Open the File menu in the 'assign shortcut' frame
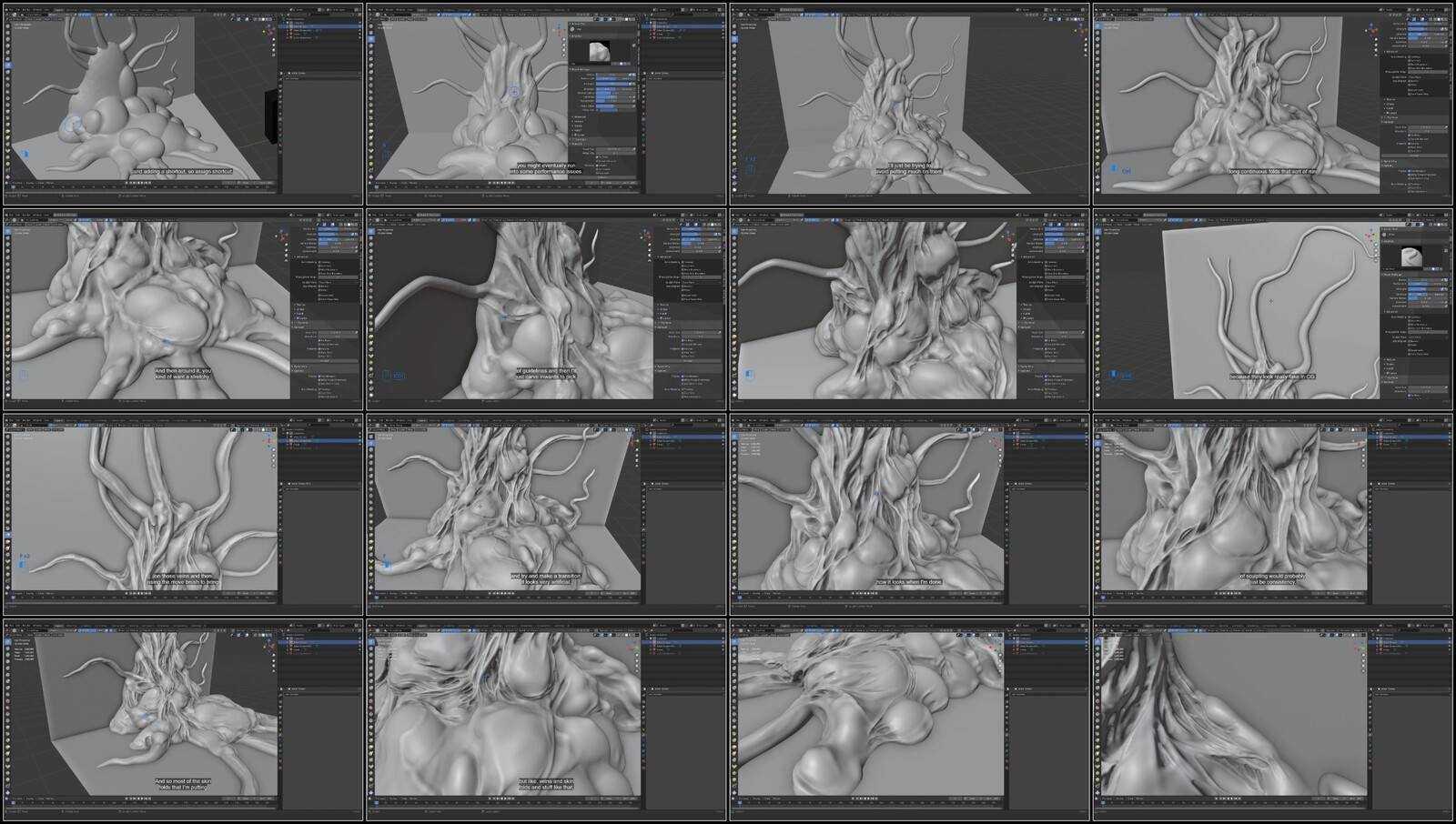The width and height of the screenshot is (1456, 824). (16, 10)
